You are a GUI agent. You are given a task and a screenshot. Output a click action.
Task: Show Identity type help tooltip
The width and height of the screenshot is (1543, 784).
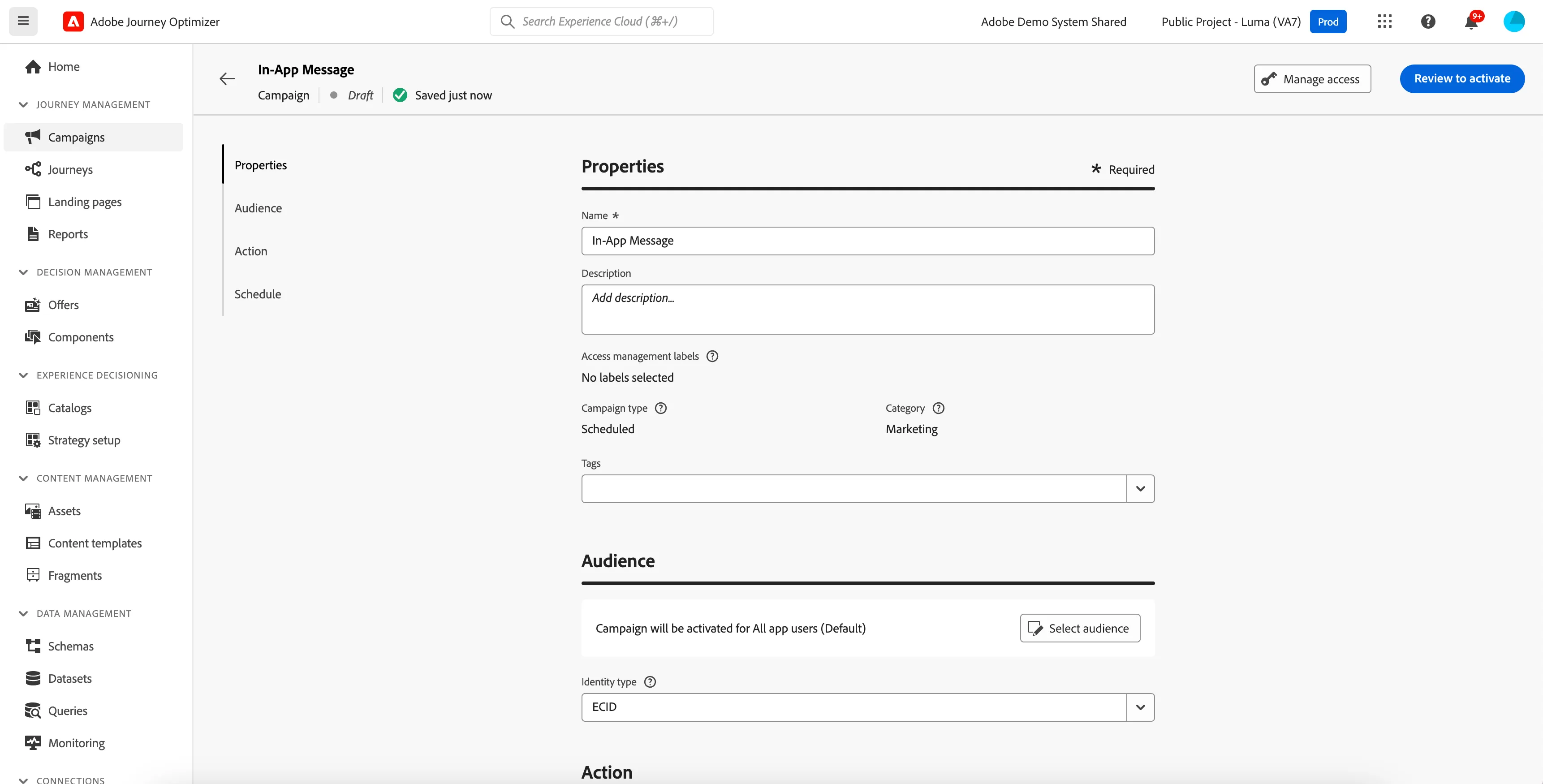650,682
